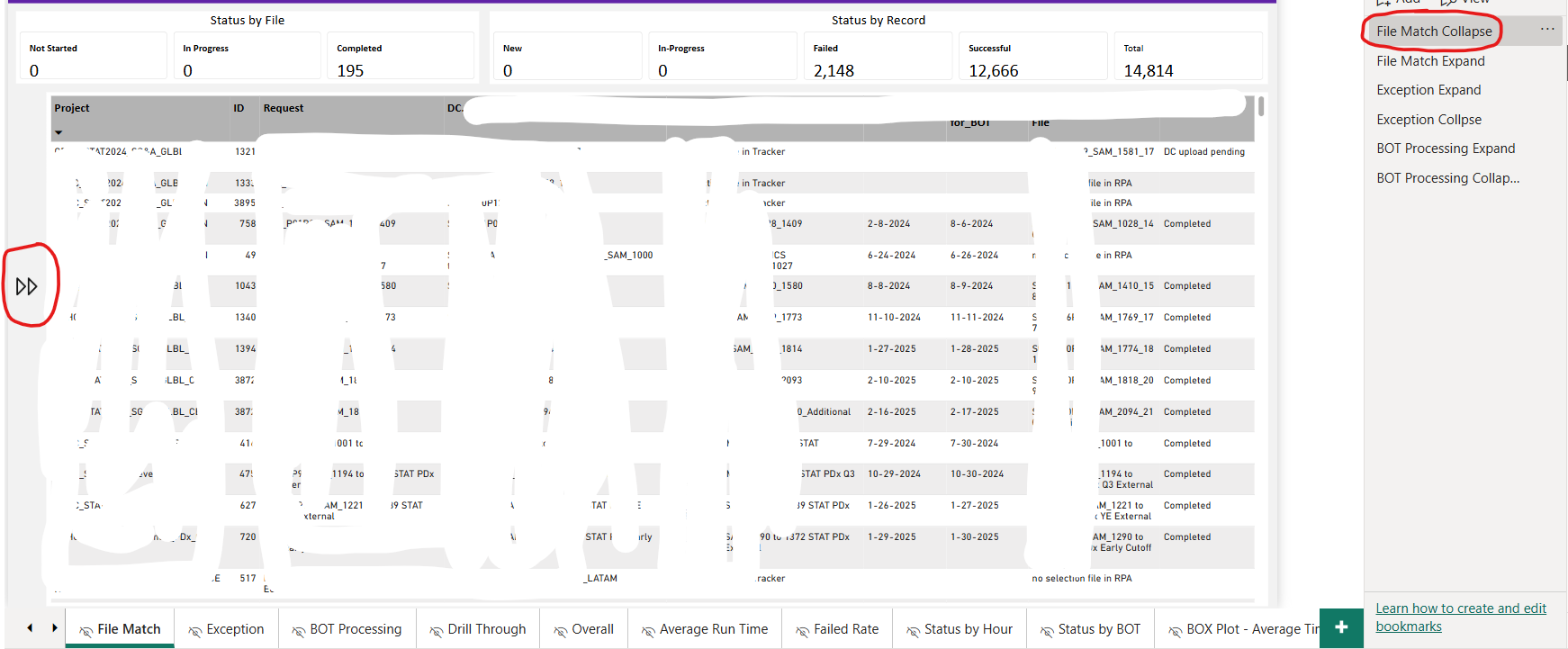This screenshot has height=649, width=1568.
Task: Click the ID column header
Action: 239,108
